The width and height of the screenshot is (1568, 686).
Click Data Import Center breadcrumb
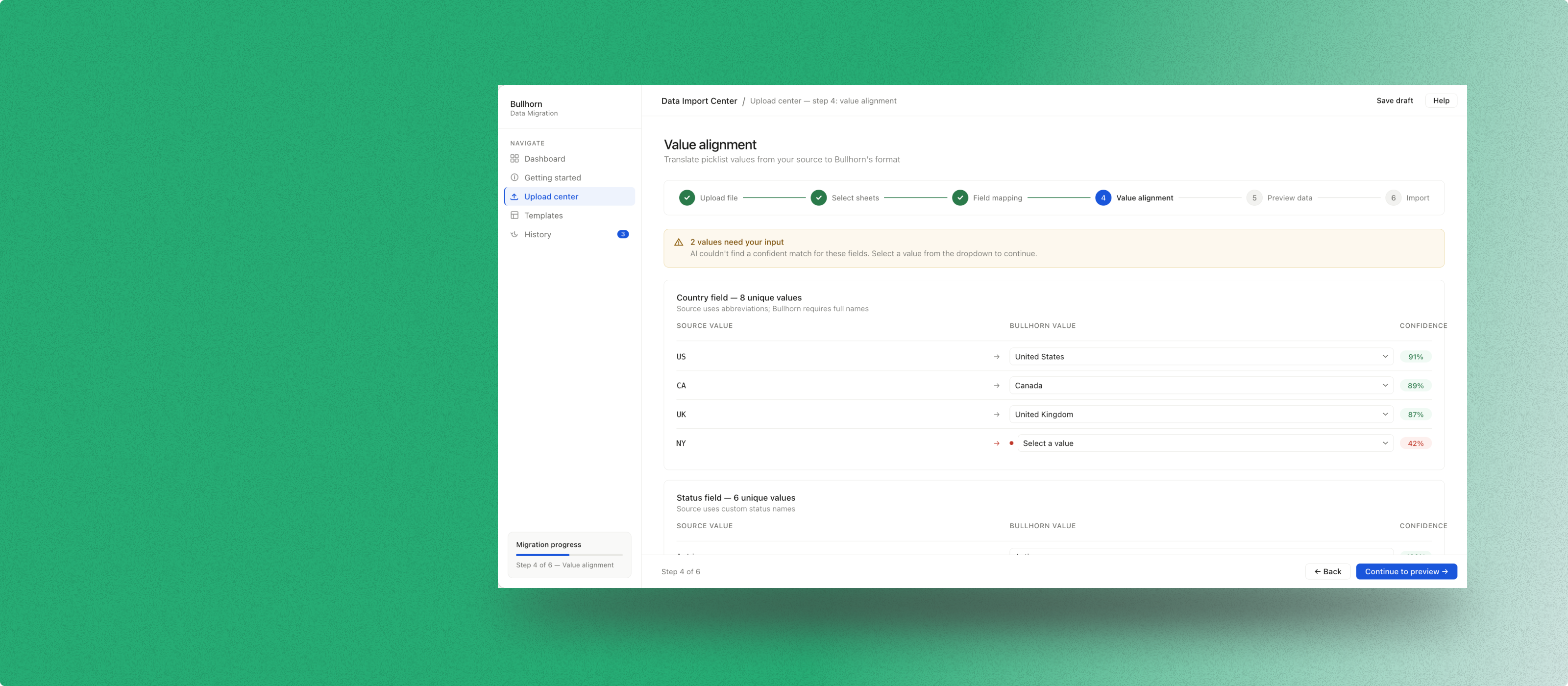pyautogui.click(x=699, y=101)
